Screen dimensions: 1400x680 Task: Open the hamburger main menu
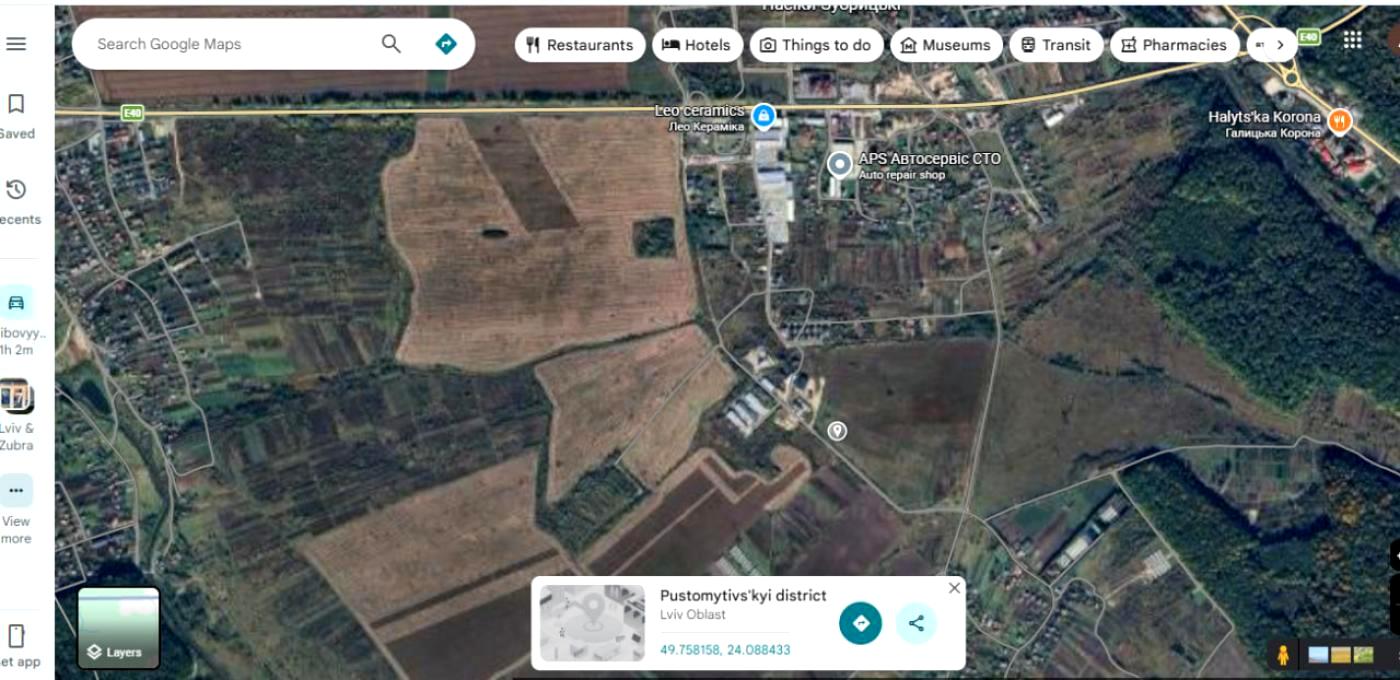pyautogui.click(x=16, y=44)
